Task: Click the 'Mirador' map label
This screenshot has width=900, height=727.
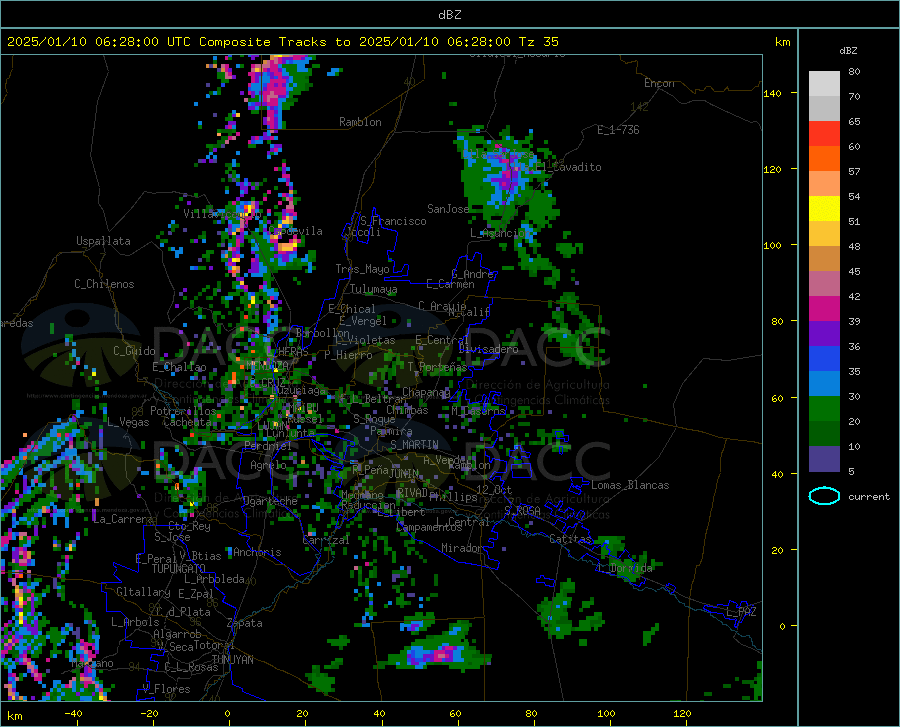Action: pyautogui.click(x=461, y=548)
